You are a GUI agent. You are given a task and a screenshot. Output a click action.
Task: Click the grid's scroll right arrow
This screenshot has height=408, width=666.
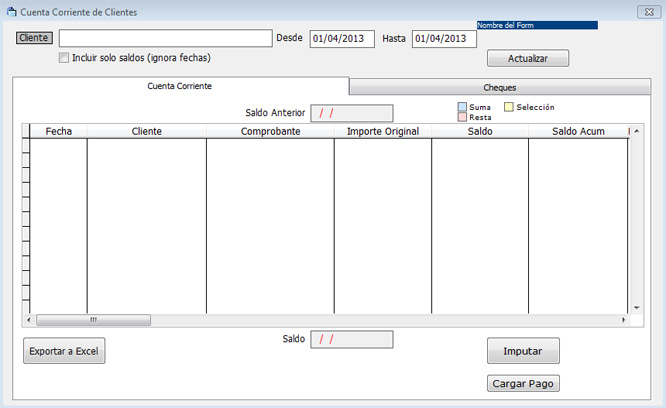pos(624,320)
